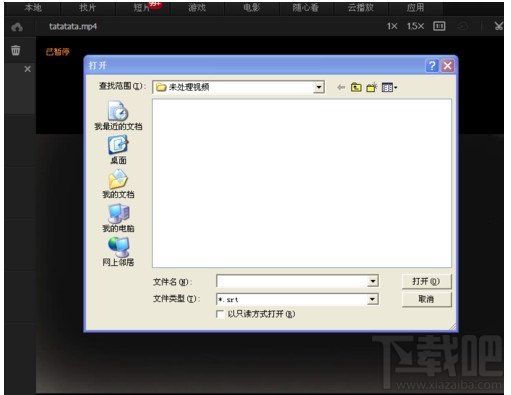Viewport: 511px width, 395px height.
Task: Switch to the 云播放 tab
Action: pyautogui.click(x=361, y=8)
